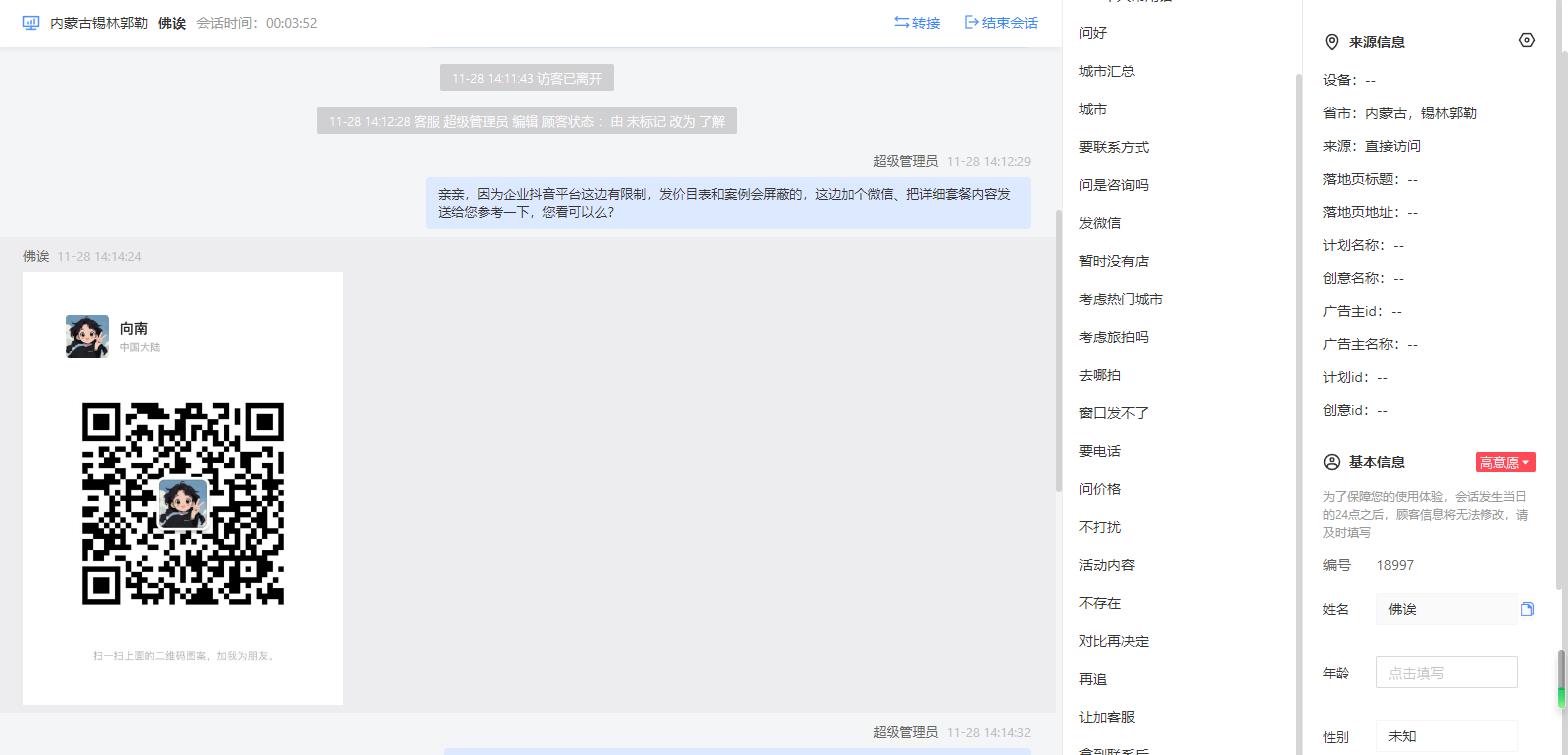This screenshot has width=1568, height=755.
Task: Click the sender label 超级管理员 at 14:12:29
Action: click(x=905, y=161)
